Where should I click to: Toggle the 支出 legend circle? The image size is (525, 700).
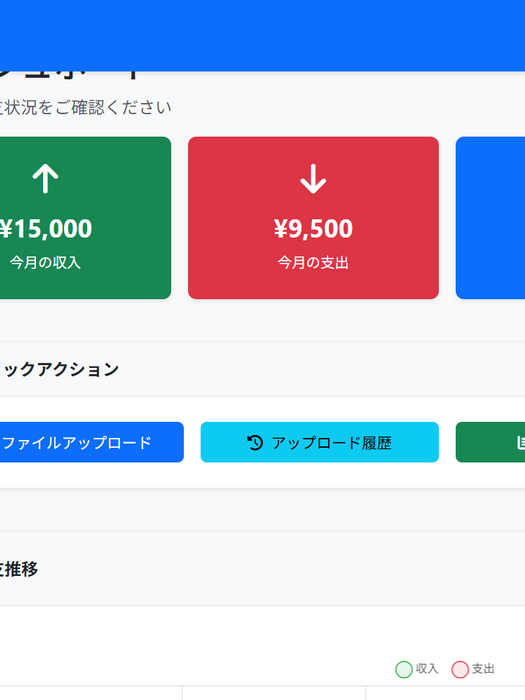(460, 669)
